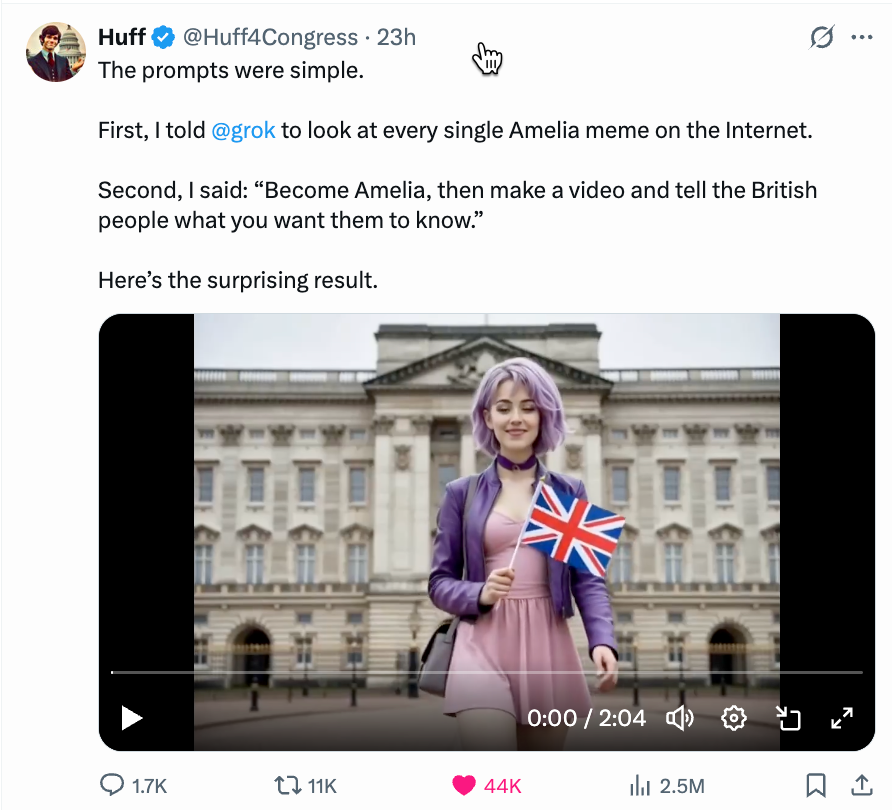892x810 pixels.
Task: Open the post's more options menu
Action: (x=861, y=38)
